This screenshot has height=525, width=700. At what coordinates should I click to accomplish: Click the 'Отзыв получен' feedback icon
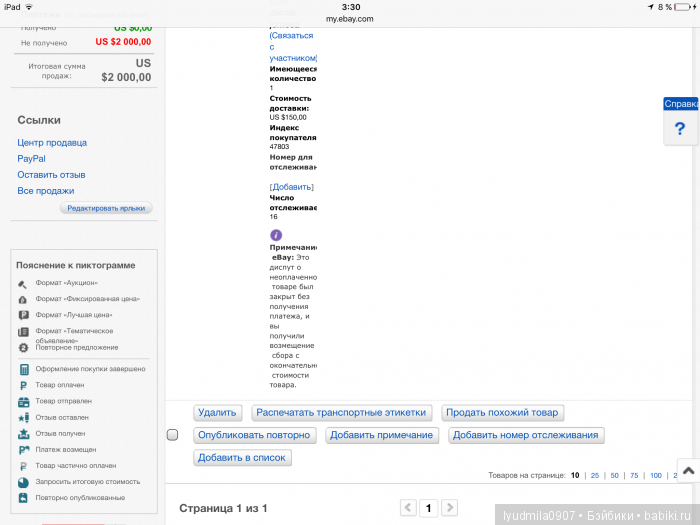[x=23, y=433]
